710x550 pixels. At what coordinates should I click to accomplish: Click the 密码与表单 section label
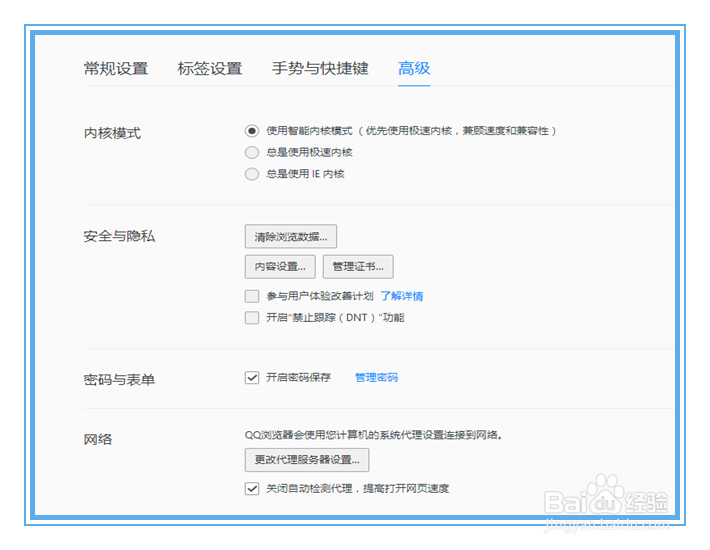click(120, 380)
